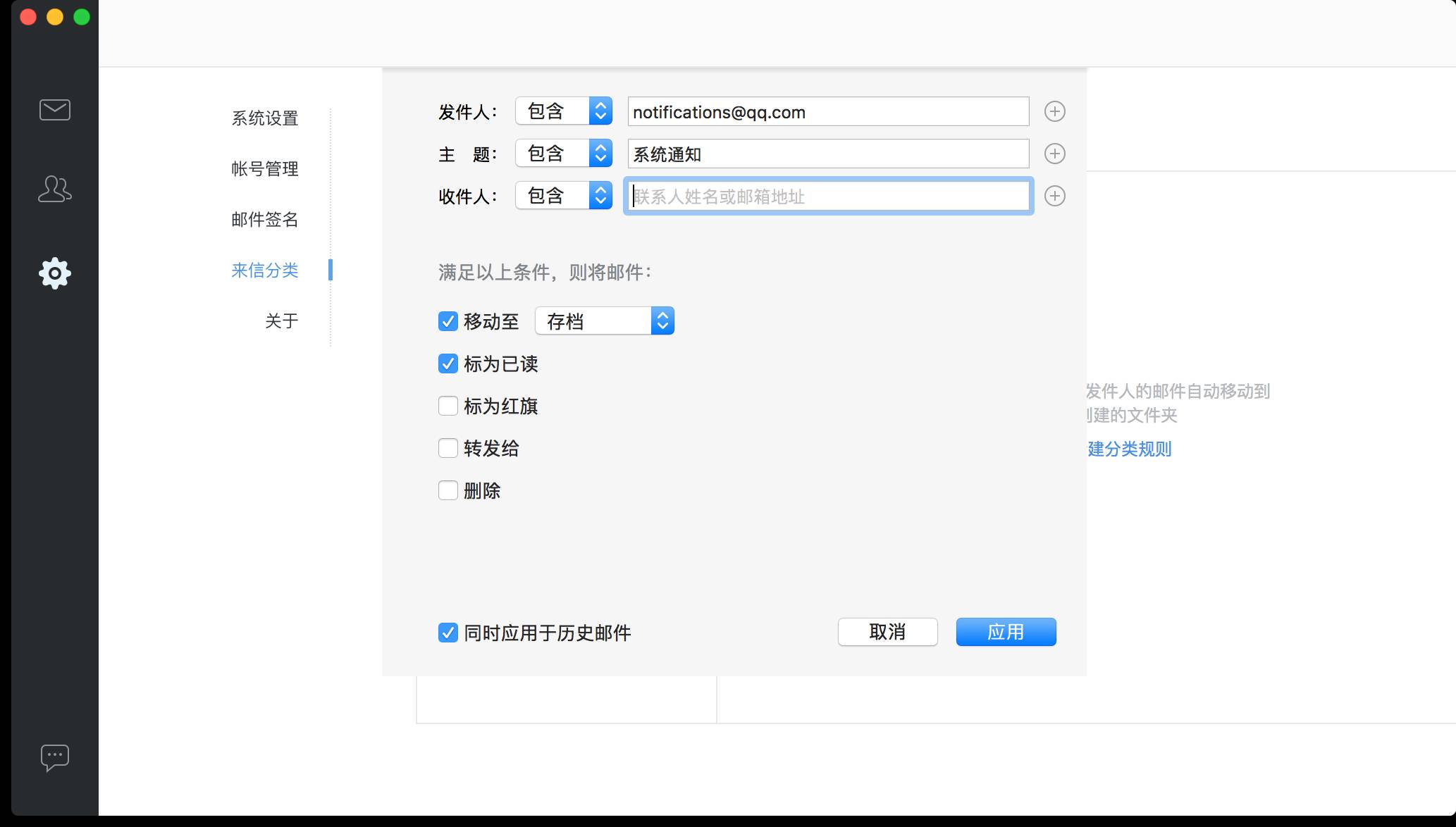1456x827 pixels.
Task: Switch to 邮件签名 settings tab
Action: (x=265, y=220)
